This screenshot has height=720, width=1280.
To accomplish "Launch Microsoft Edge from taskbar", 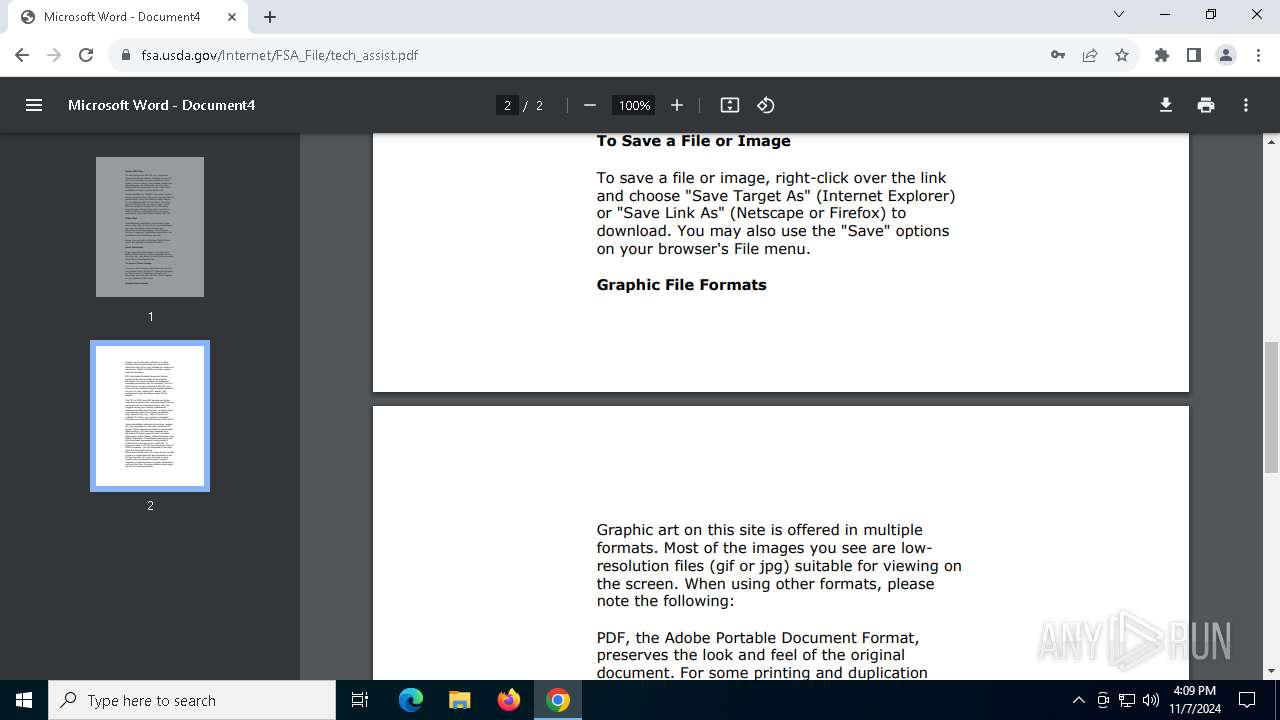I will tap(411, 700).
